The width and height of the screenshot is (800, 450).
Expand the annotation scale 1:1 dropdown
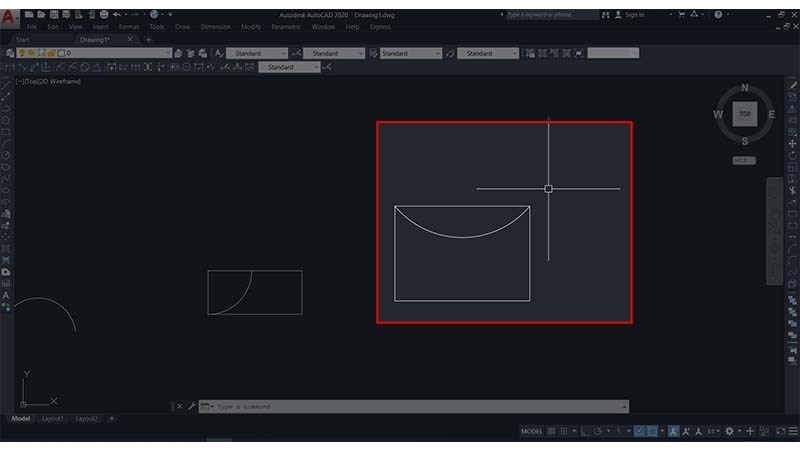pos(713,432)
